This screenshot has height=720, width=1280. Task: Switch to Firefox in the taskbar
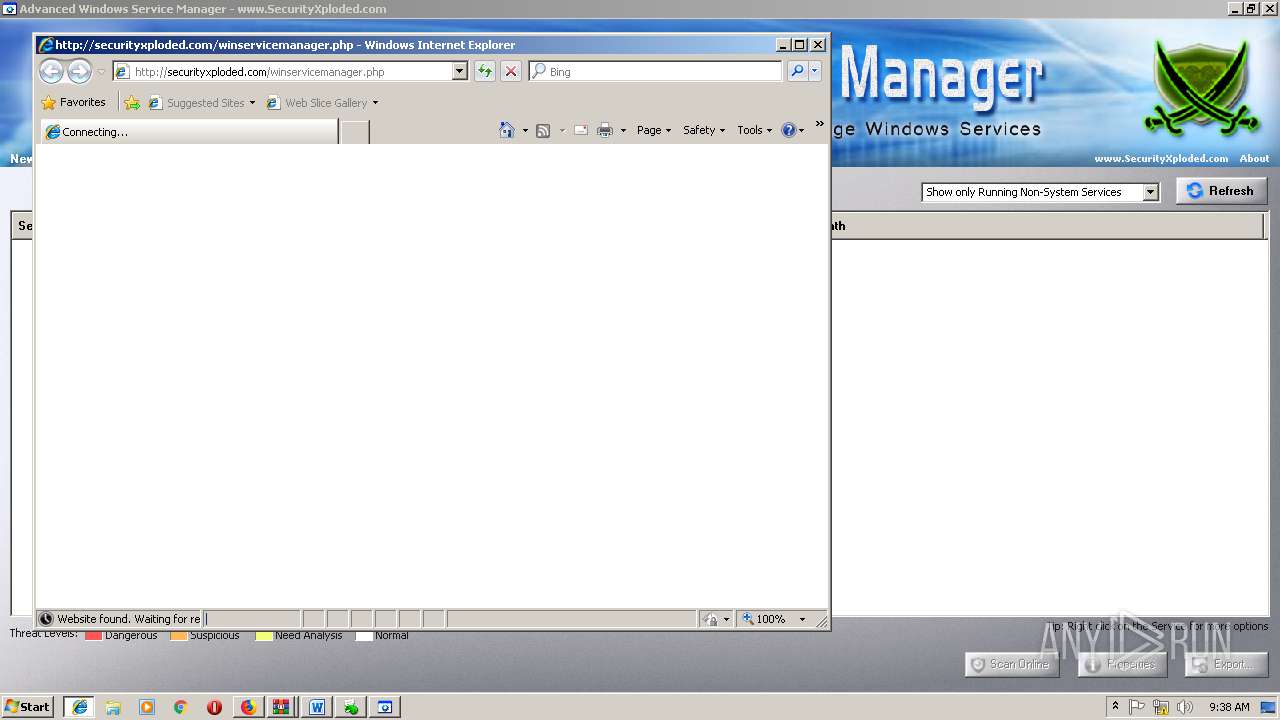pyautogui.click(x=248, y=707)
